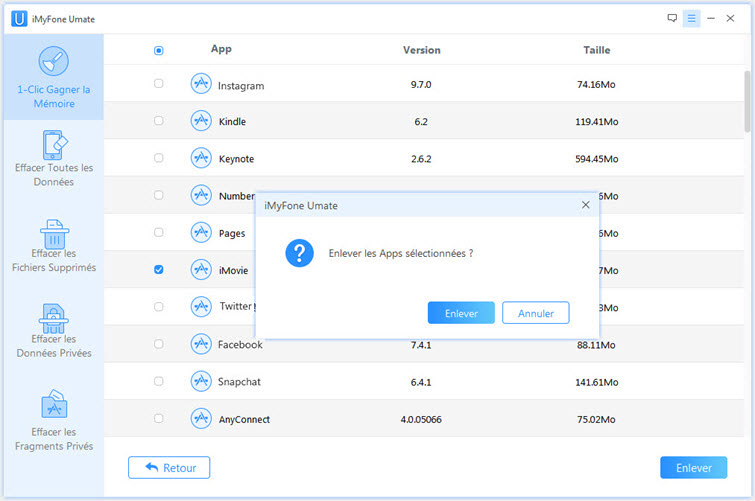The image size is (755, 501).
Task: Click the Taille column header
Action: pyautogui.click(x=597, y=50)
